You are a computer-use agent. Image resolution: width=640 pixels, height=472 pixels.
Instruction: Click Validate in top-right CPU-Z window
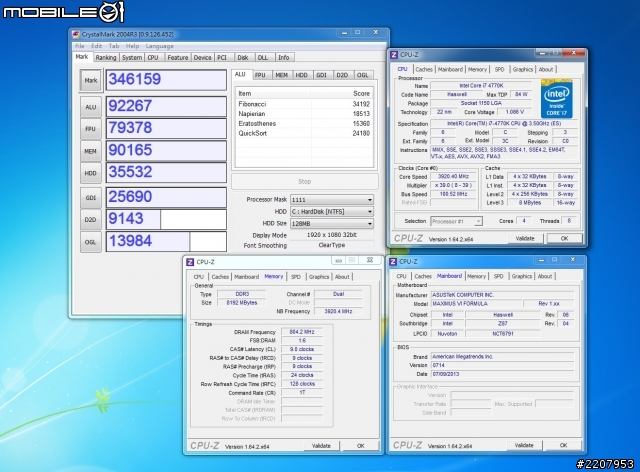tap(525, 238)
